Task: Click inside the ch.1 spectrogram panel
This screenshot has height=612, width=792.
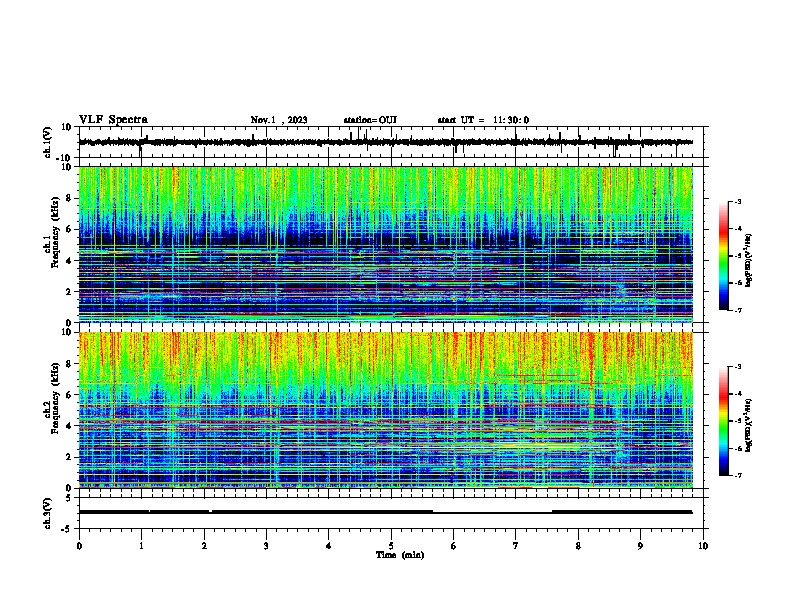Action: (386, 244)
